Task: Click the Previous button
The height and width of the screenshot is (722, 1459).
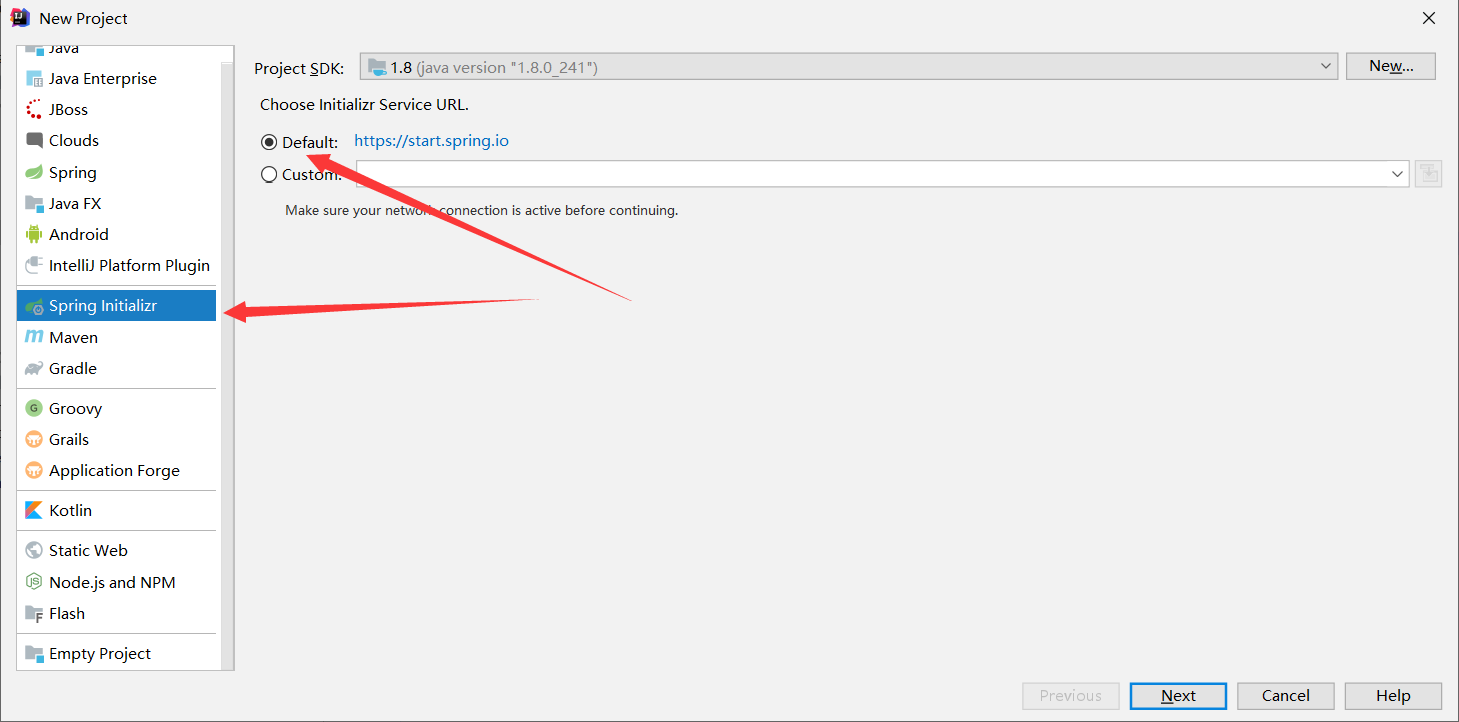Action: 1070,696
